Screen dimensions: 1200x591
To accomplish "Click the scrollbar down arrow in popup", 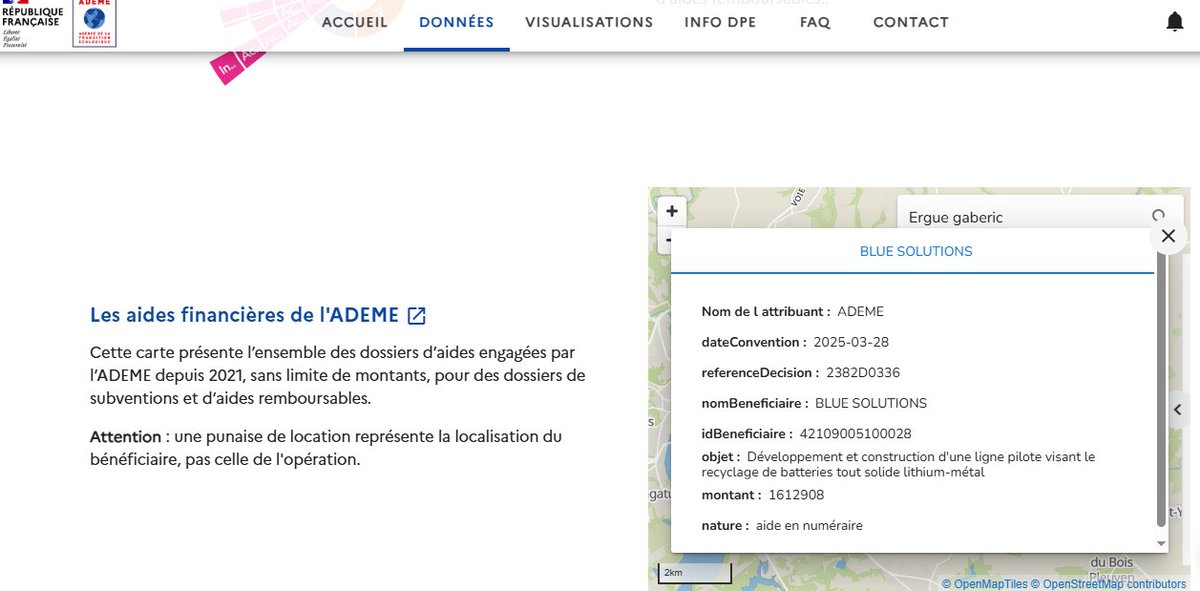I will (x=1161, y=543).
